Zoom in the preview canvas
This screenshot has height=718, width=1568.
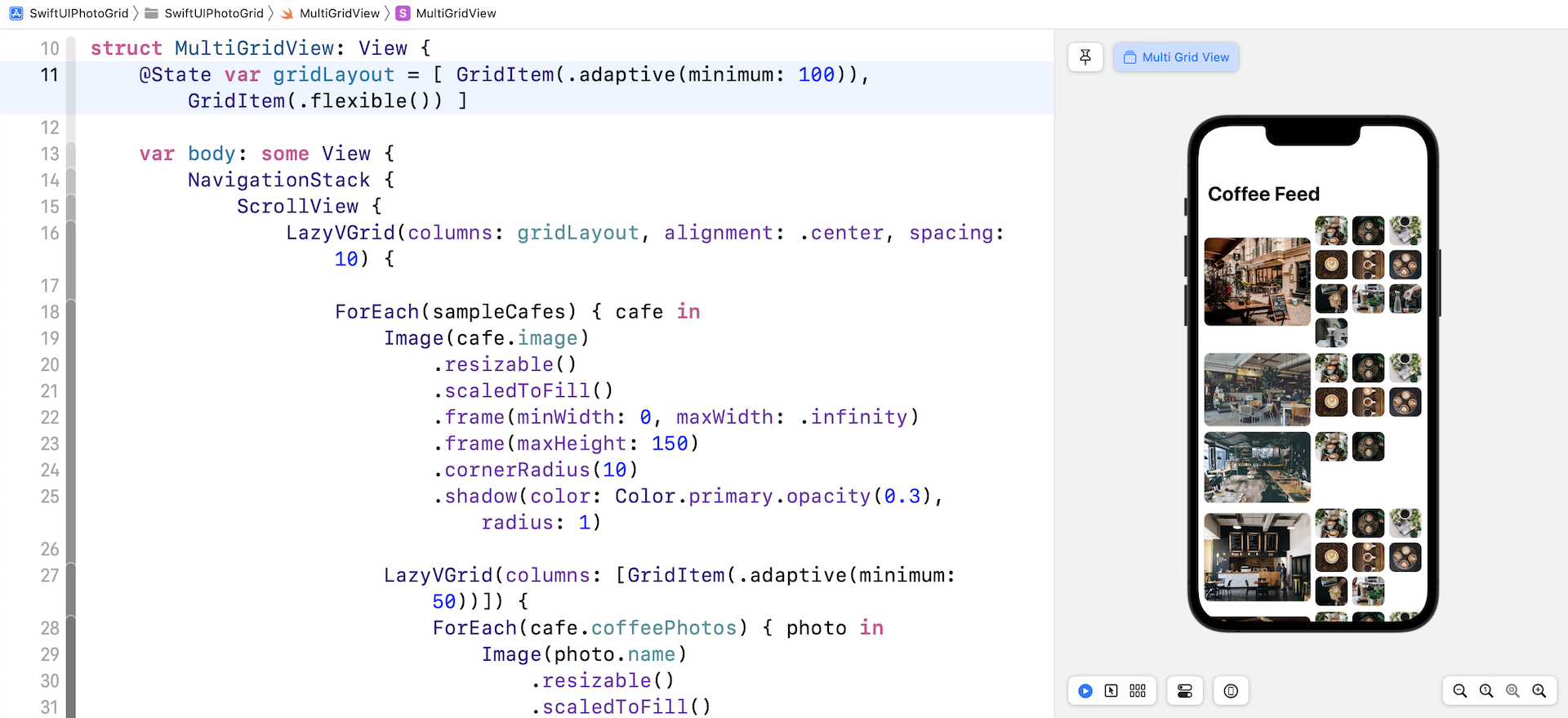tap(1539, 691)
